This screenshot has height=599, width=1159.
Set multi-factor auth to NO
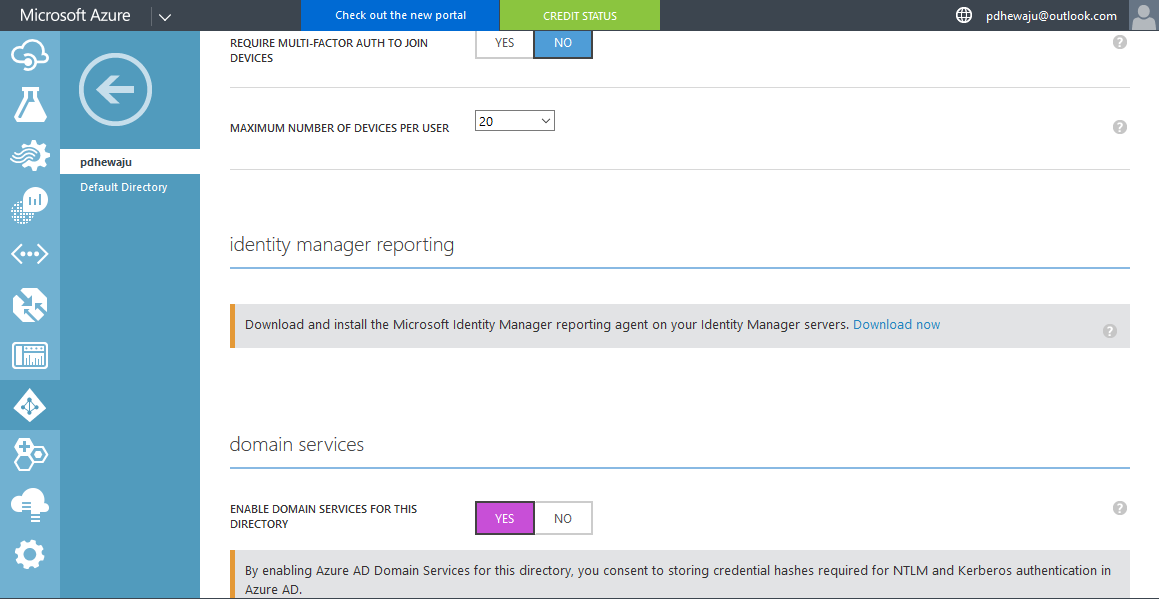[562, 43]
